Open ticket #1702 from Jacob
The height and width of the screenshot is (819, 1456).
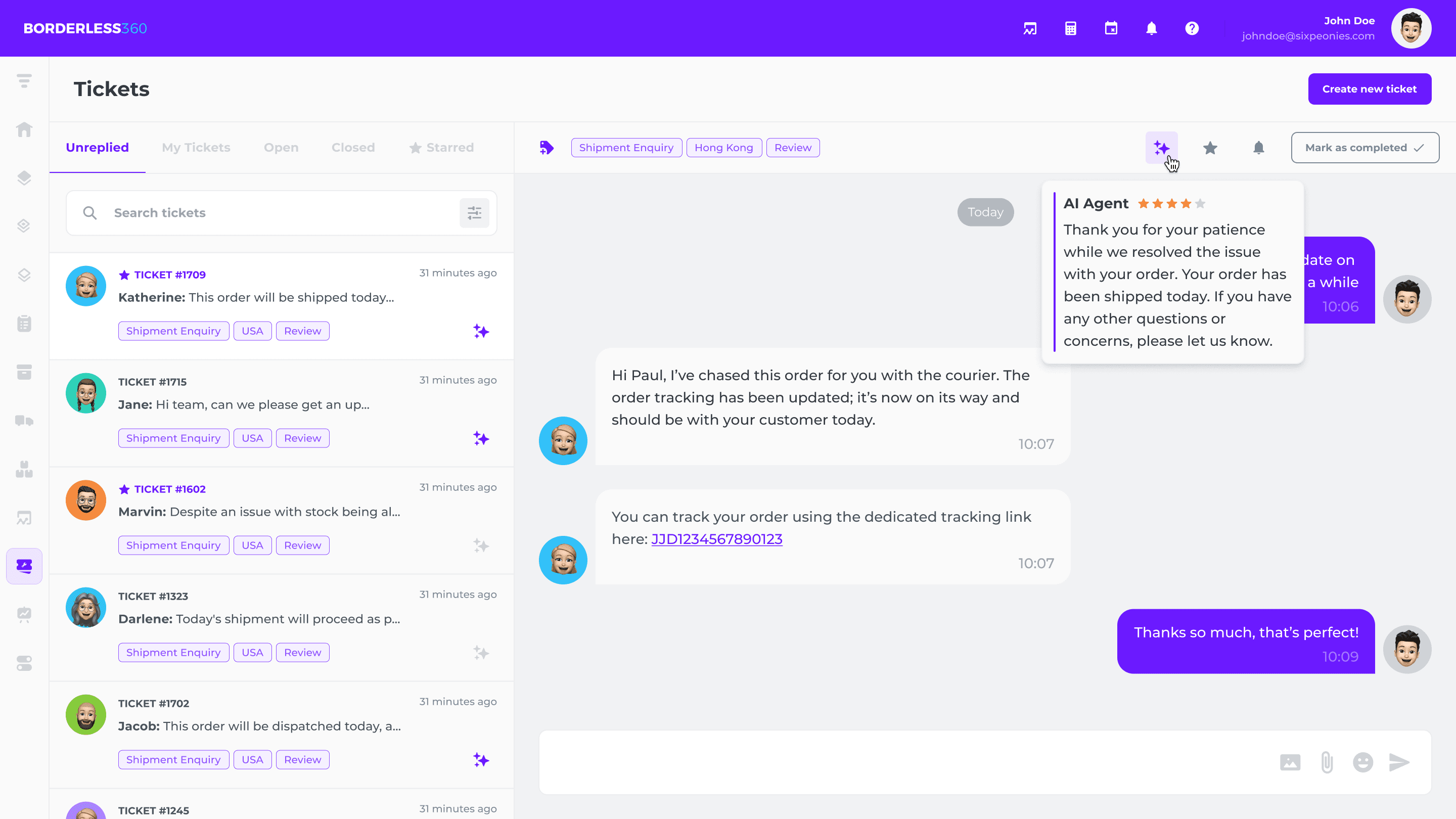pos(282,735)
